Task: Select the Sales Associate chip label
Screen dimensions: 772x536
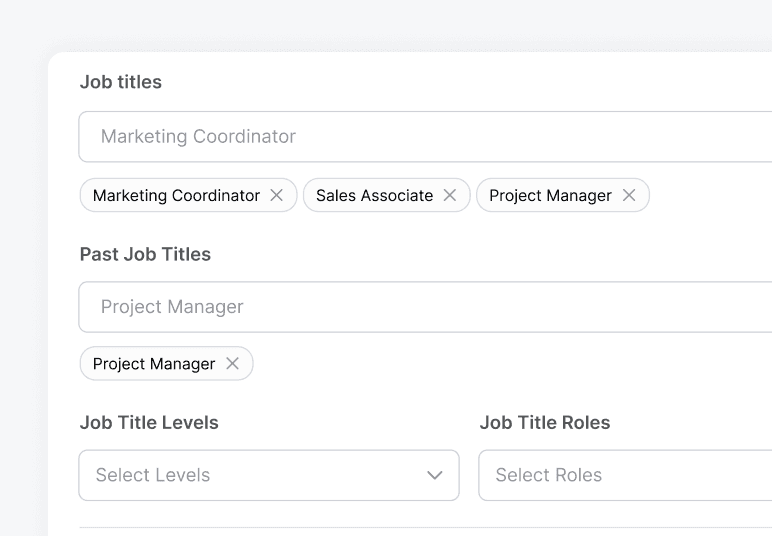Action: tap(374, 196)
